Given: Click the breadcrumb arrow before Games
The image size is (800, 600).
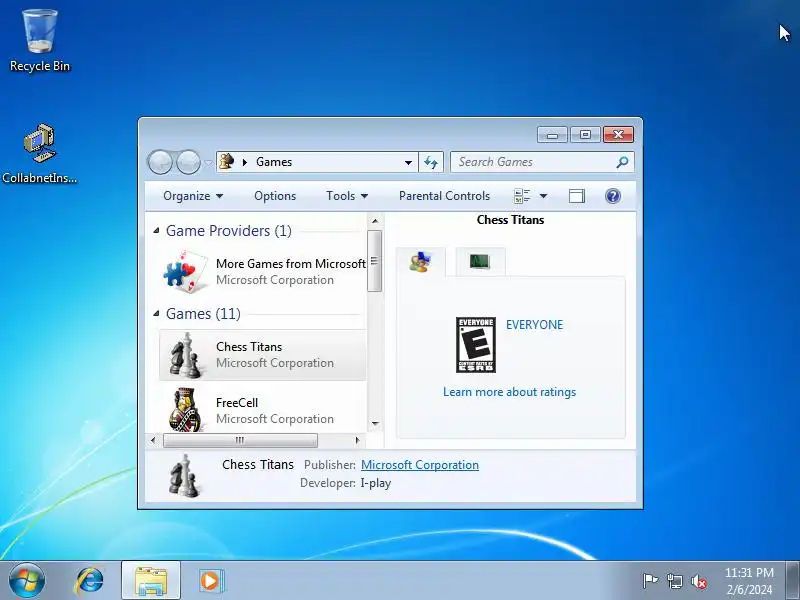Looking at the screenshot, I should click(x=245, y=162).
